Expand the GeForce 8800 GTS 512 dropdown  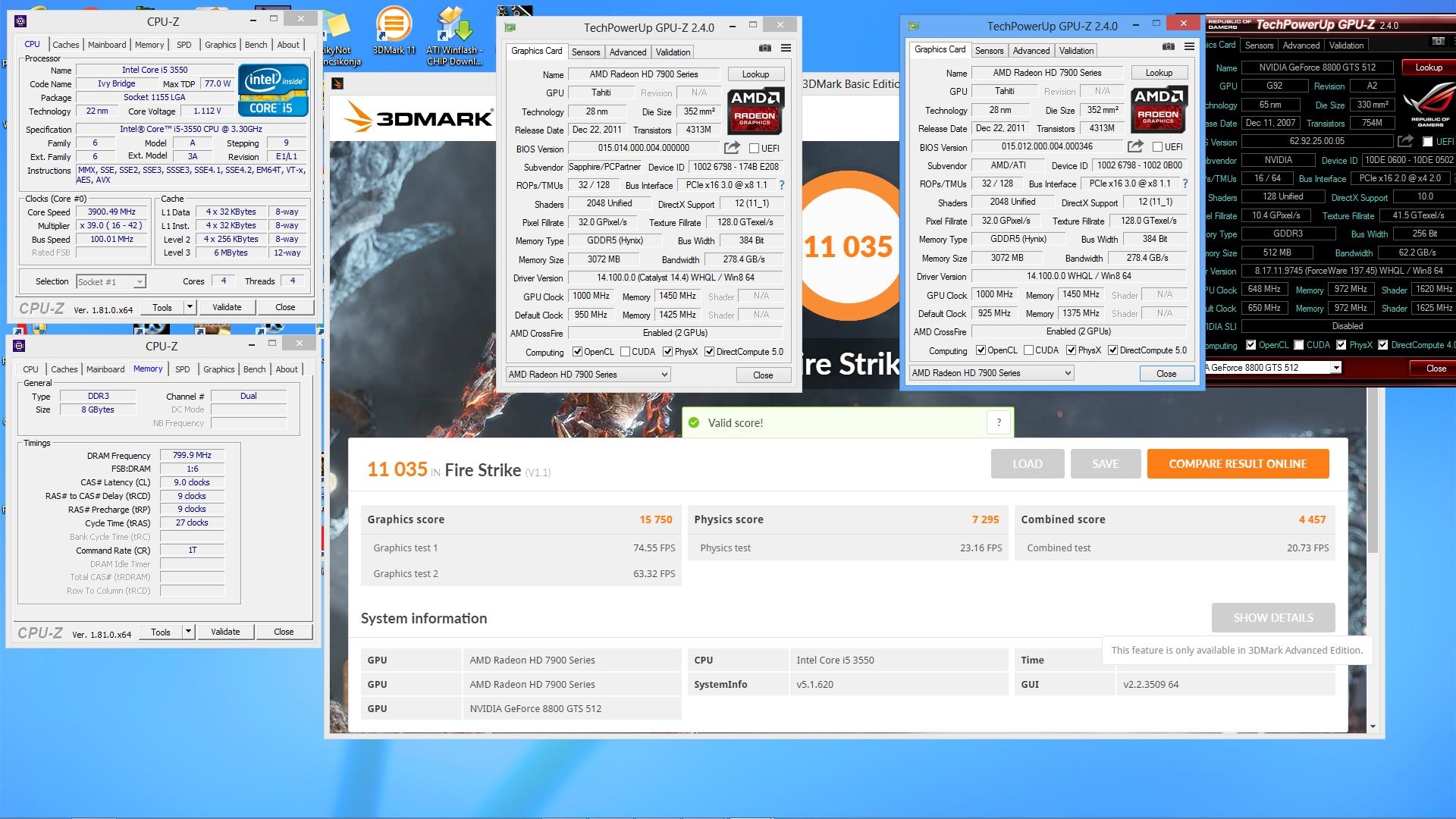click(1336, 368)
